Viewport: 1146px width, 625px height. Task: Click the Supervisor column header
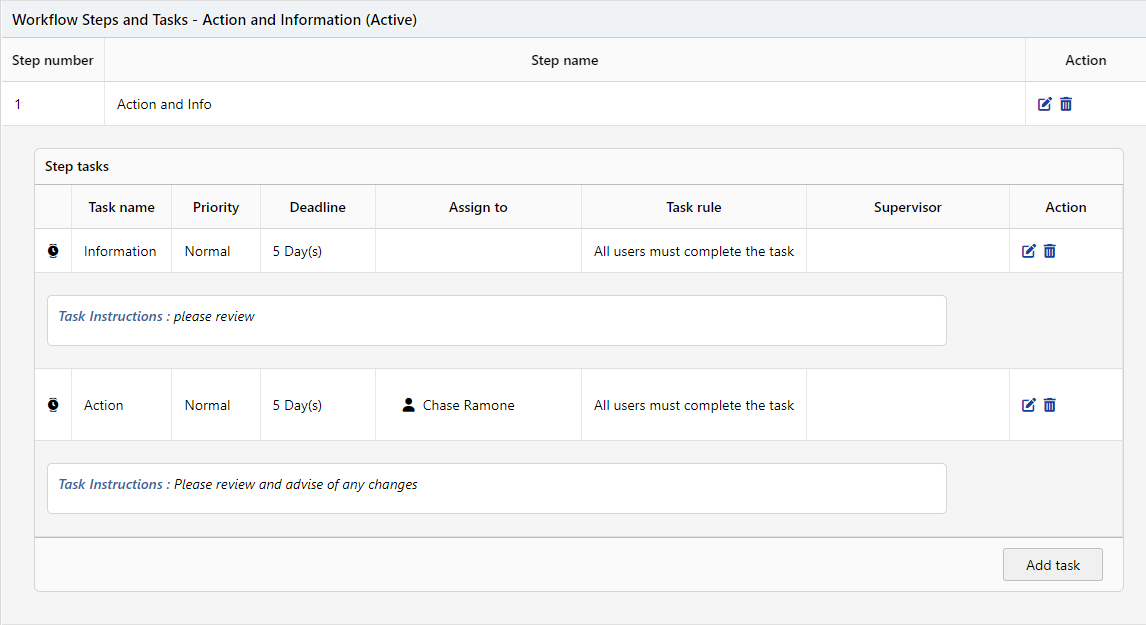(907, 207)
